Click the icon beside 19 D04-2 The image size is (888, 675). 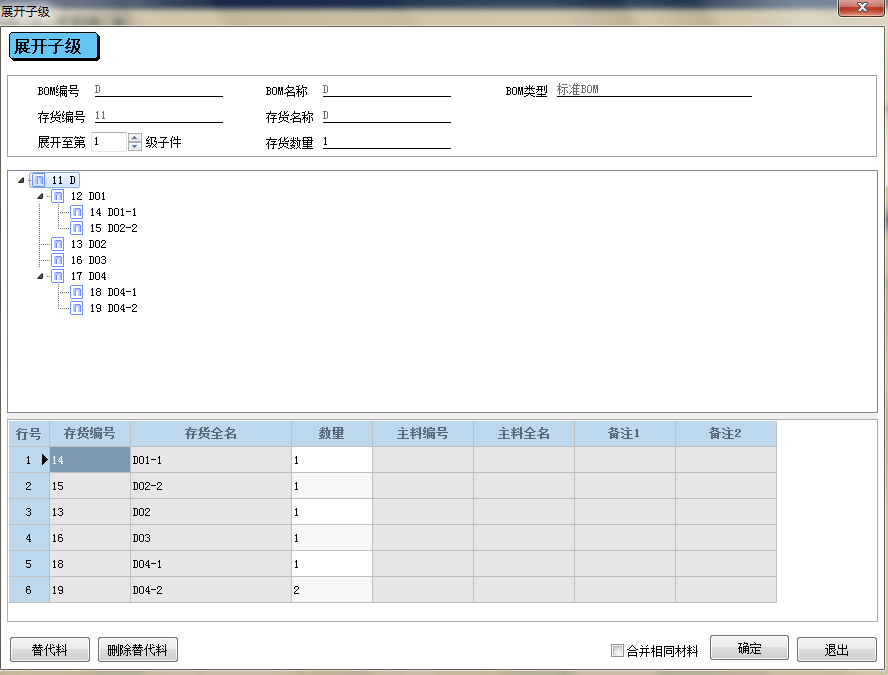coord(76,308)
